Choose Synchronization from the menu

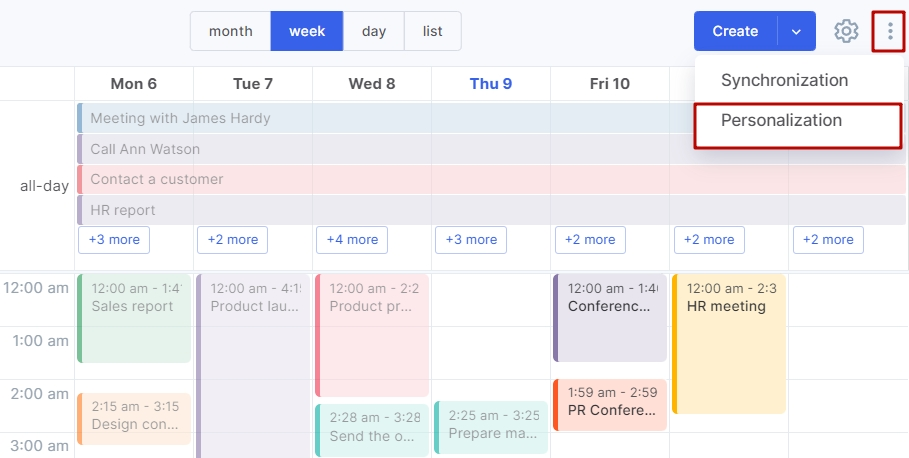[784, 80]
